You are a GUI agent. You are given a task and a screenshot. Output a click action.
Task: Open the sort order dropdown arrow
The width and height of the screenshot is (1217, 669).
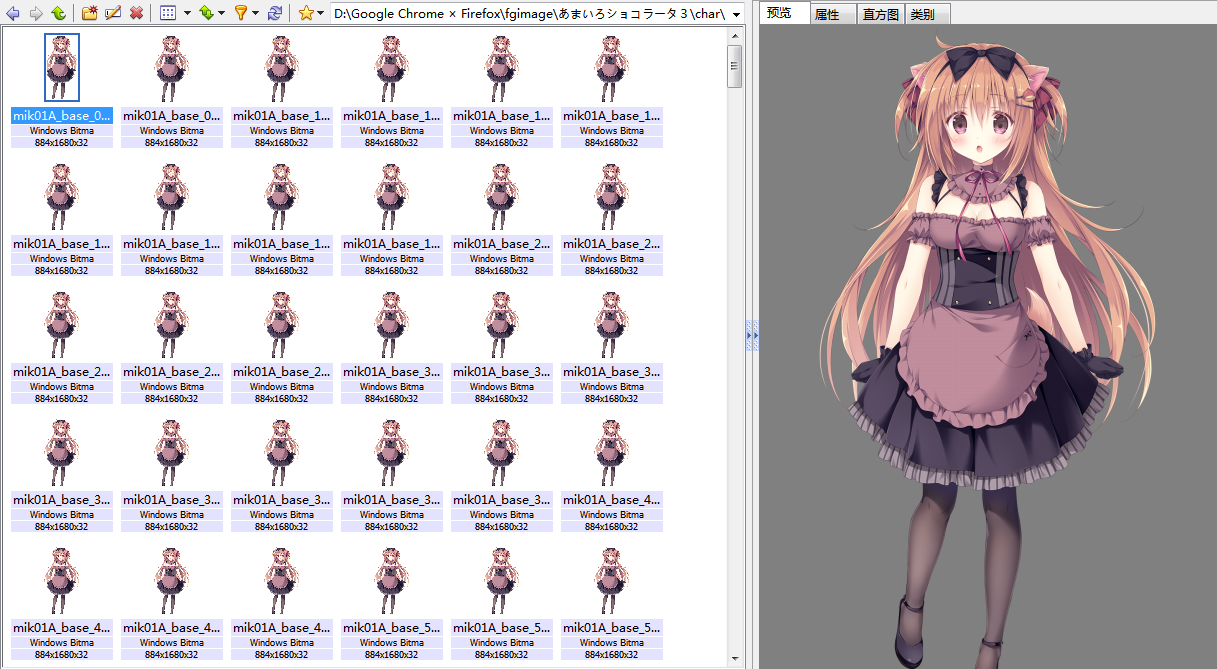221,14
